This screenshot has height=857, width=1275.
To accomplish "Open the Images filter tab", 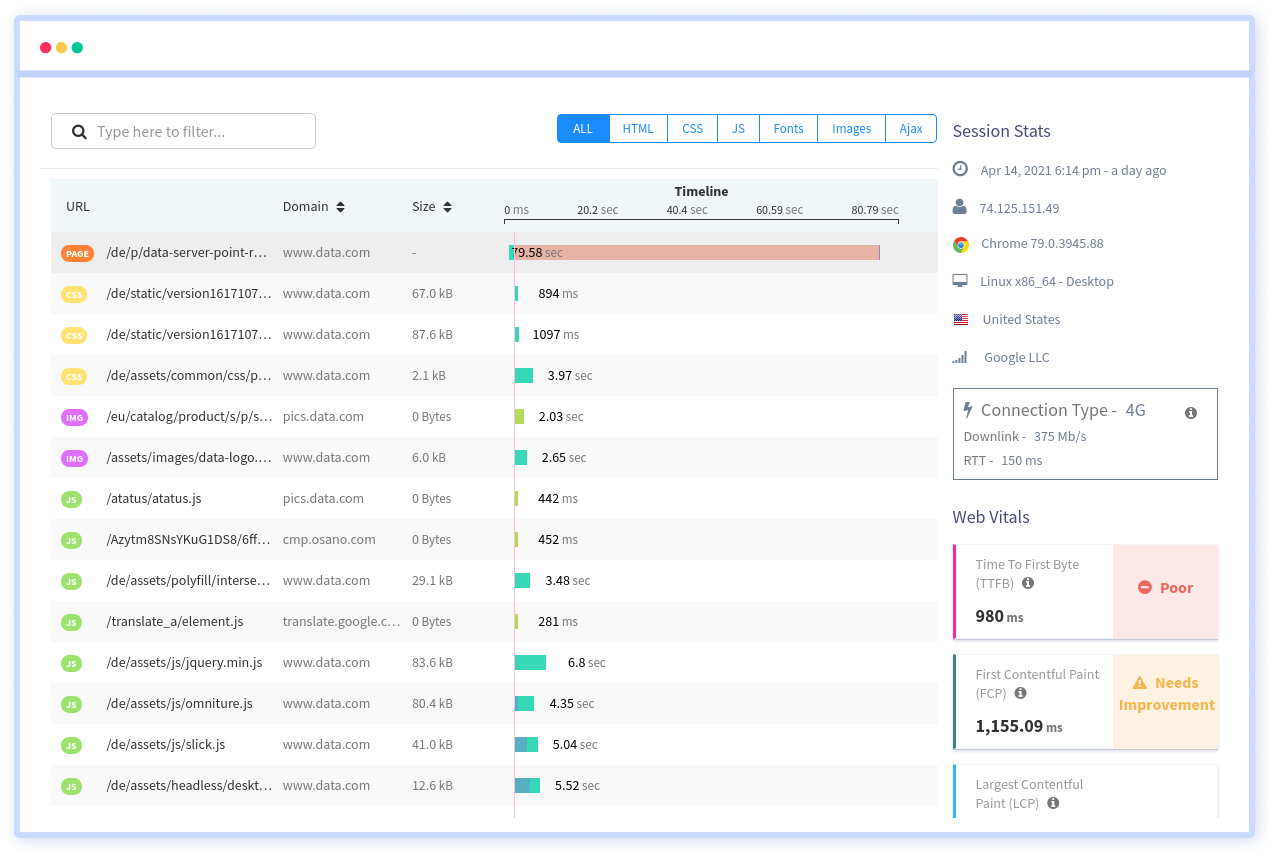I will [x=851, y=129].
